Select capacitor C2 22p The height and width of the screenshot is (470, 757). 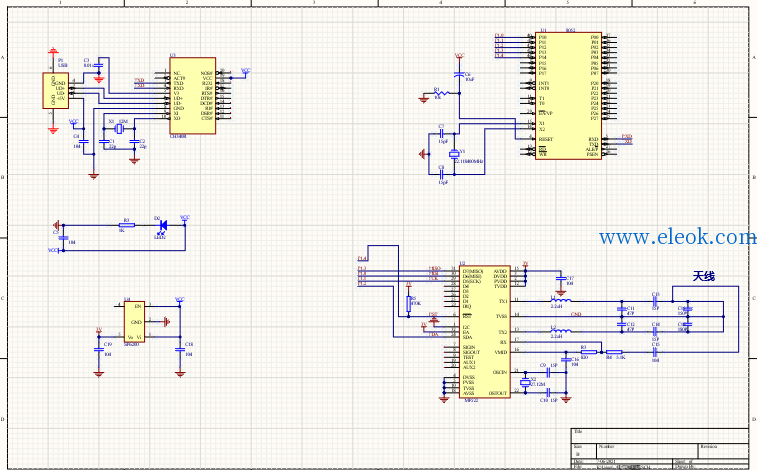click(134, 141)
